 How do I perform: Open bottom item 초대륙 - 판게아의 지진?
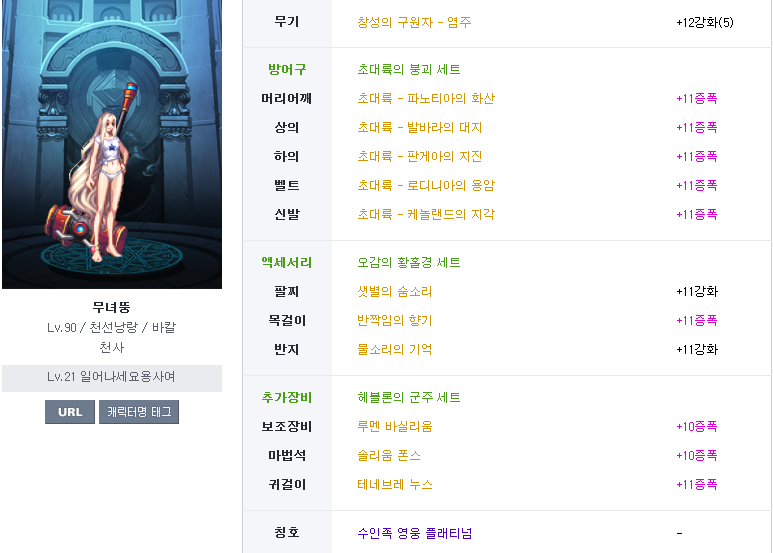(x=420, y=157)
